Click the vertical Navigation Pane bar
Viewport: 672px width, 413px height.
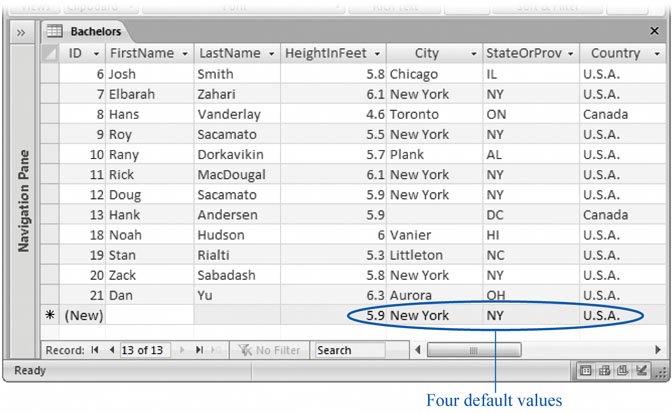pyautogui.click(x=23, y=201)
